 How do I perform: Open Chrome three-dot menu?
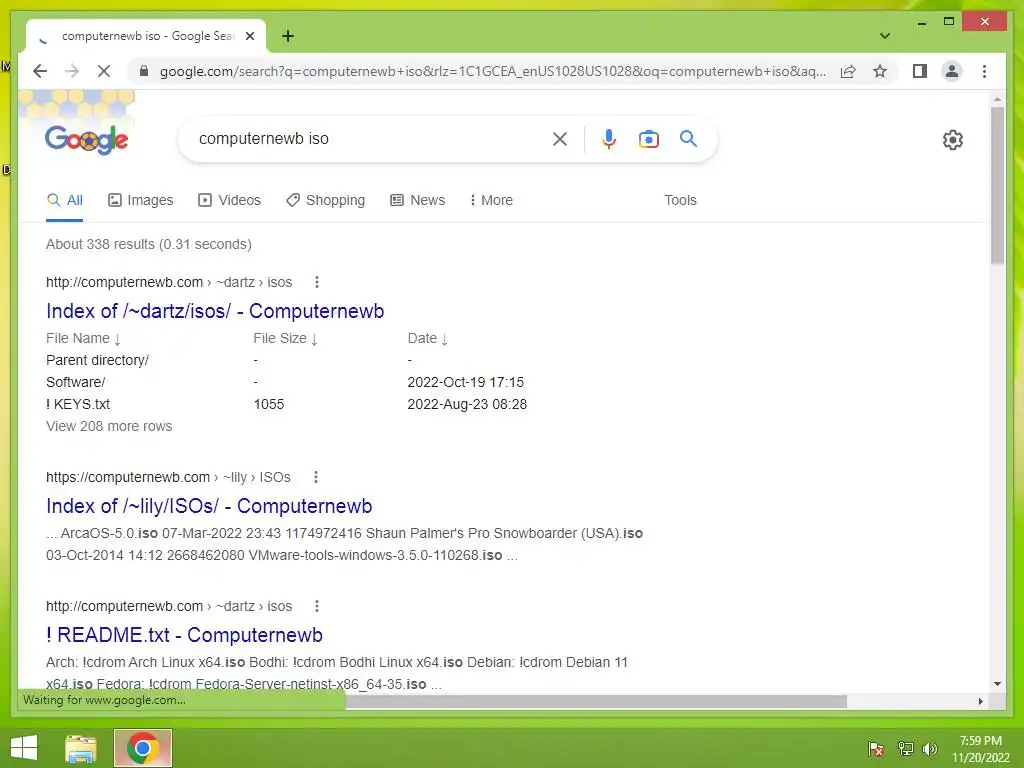pyautogui.click(x=984, y=71)
